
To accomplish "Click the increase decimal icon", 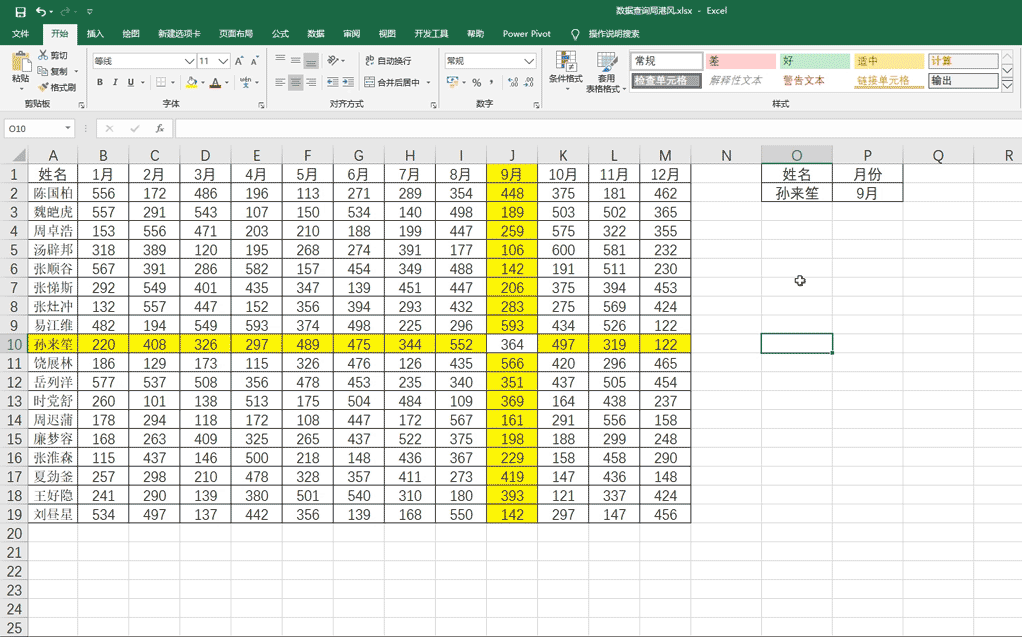I will point(513,82).
